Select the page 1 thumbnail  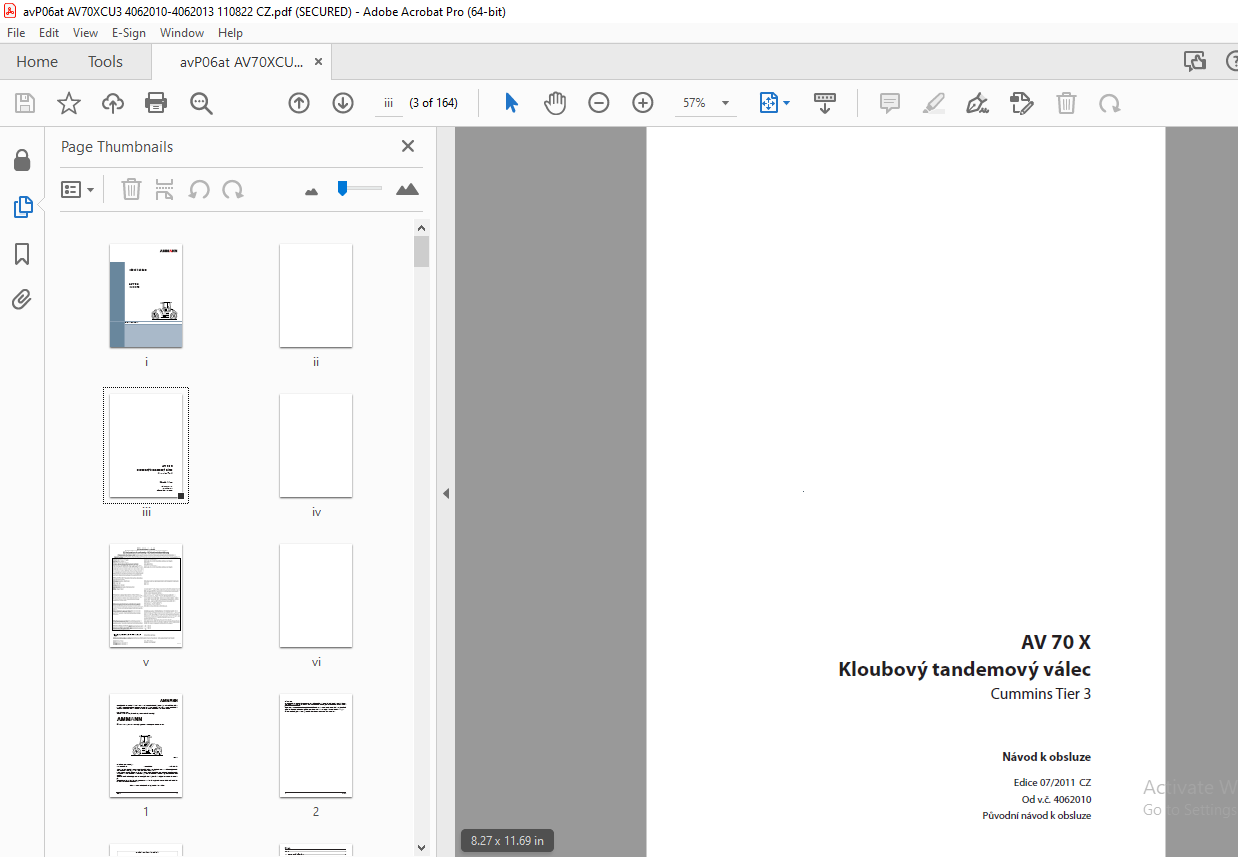(146, 746)
